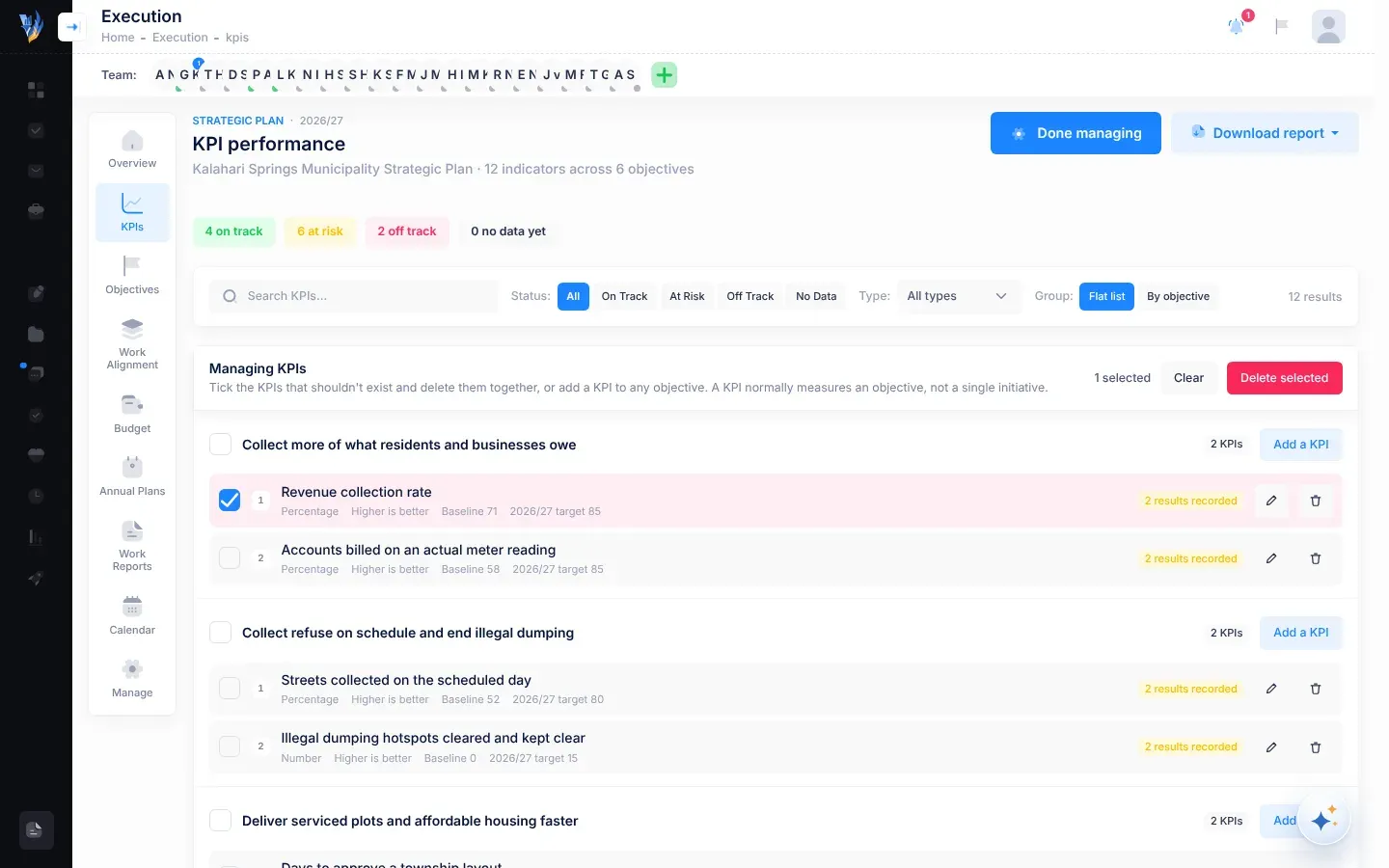Uncheck Revenue collection rate checkbox
Image resolution: width=1389 pixels, height=868 pixels.
230,500
